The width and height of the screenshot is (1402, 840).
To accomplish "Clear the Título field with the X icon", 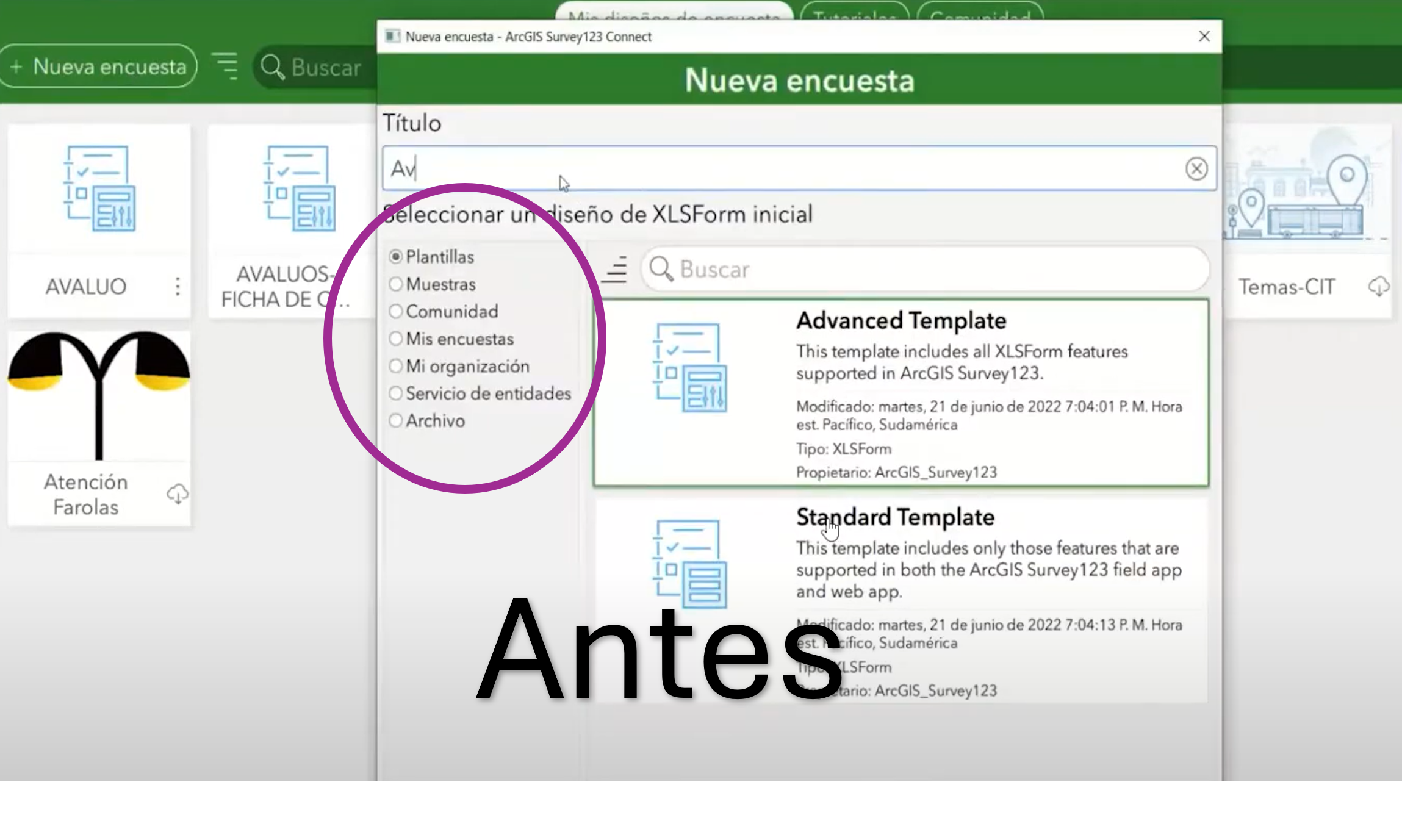I will point(1196,168).
